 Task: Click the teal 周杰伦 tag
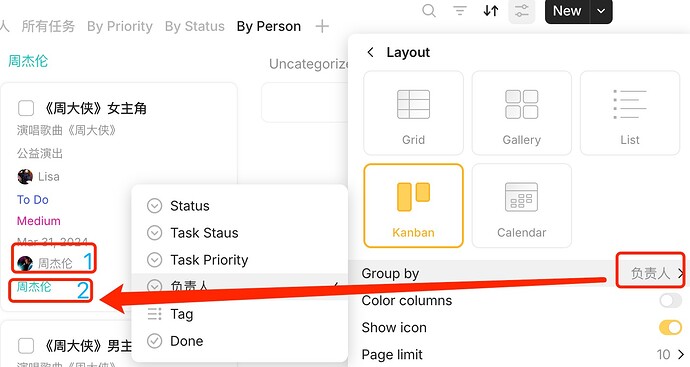tap(34, 287)
